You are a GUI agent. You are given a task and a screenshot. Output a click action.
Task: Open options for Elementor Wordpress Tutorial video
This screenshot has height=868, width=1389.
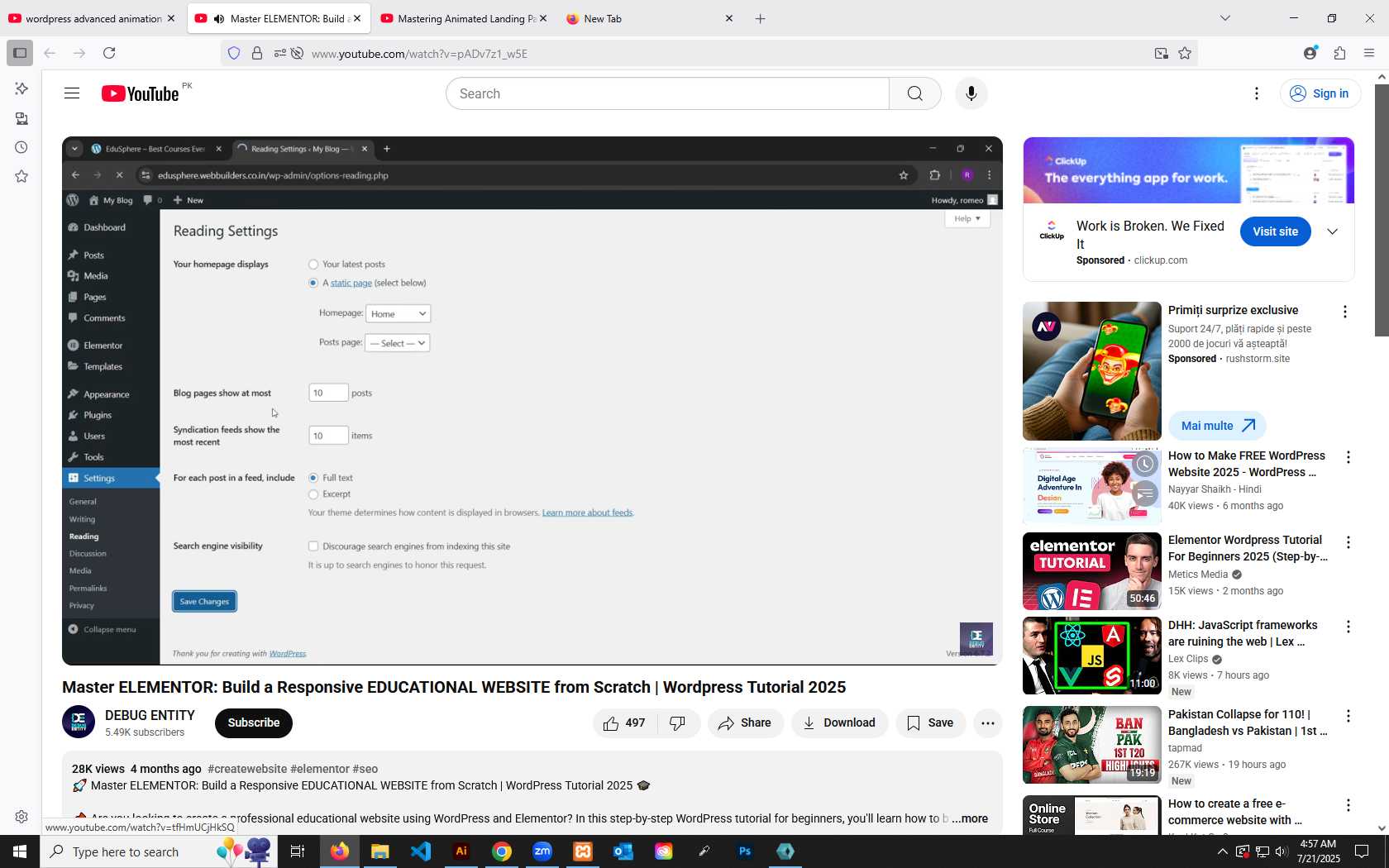[1348, 542]
